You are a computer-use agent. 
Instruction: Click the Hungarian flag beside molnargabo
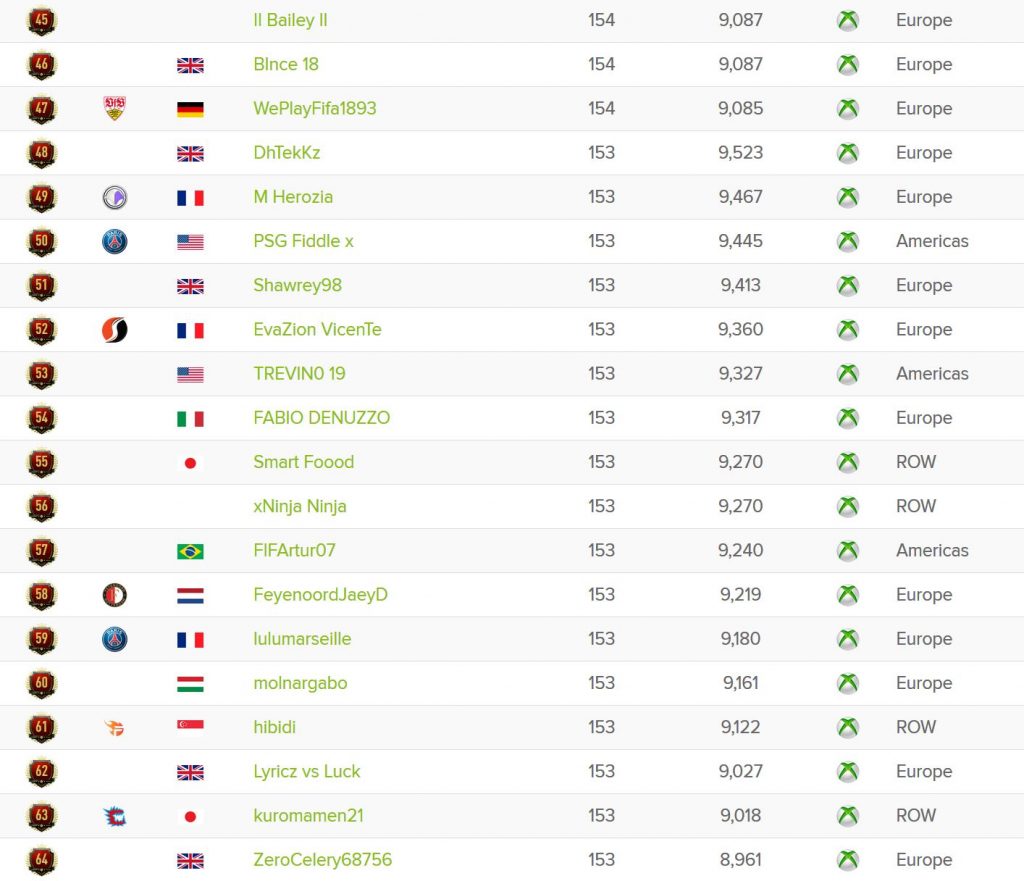pyautogui.click(x=190, y=684)
